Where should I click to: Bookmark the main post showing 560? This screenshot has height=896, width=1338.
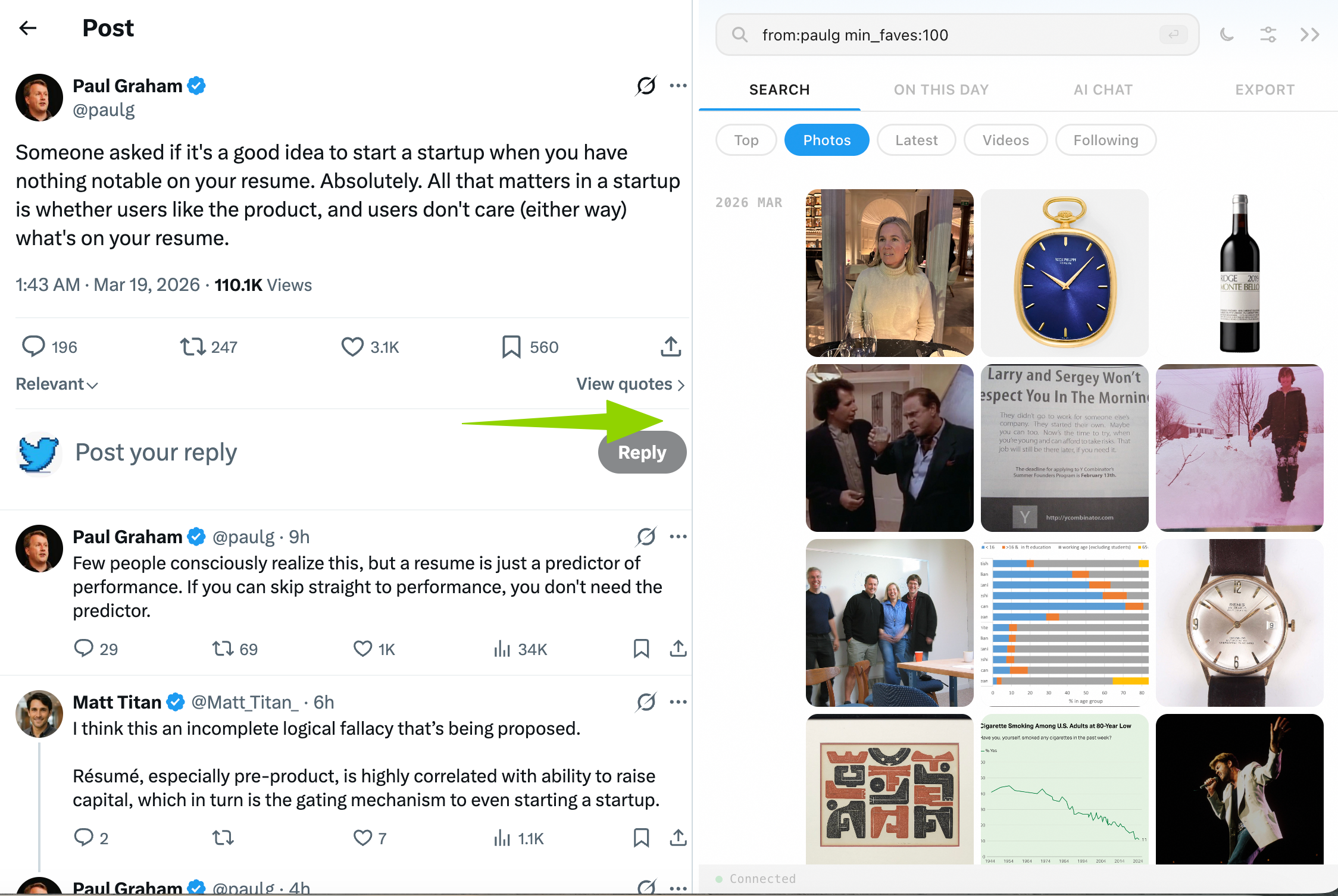coord(511,347)
